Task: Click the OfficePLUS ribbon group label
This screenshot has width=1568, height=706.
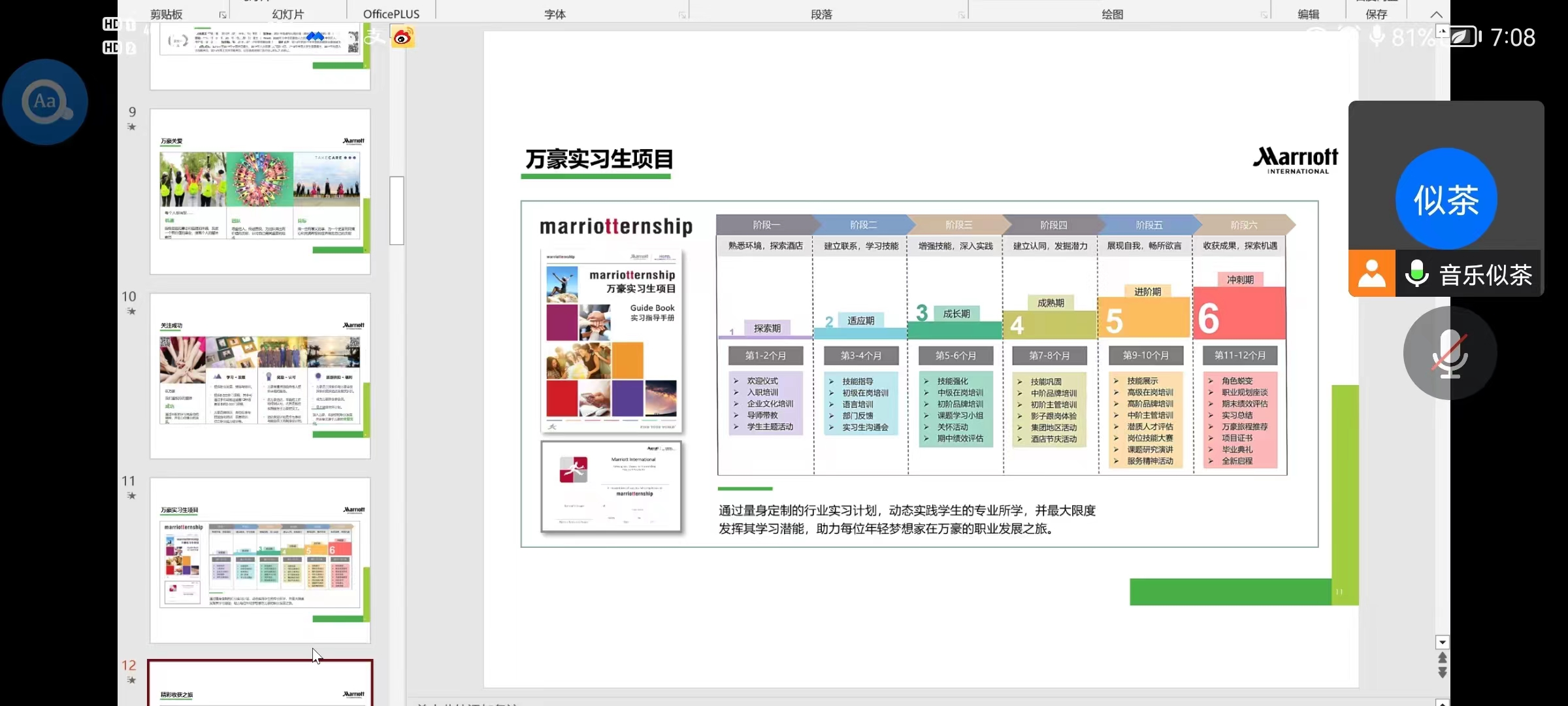Action: [391, 14]
